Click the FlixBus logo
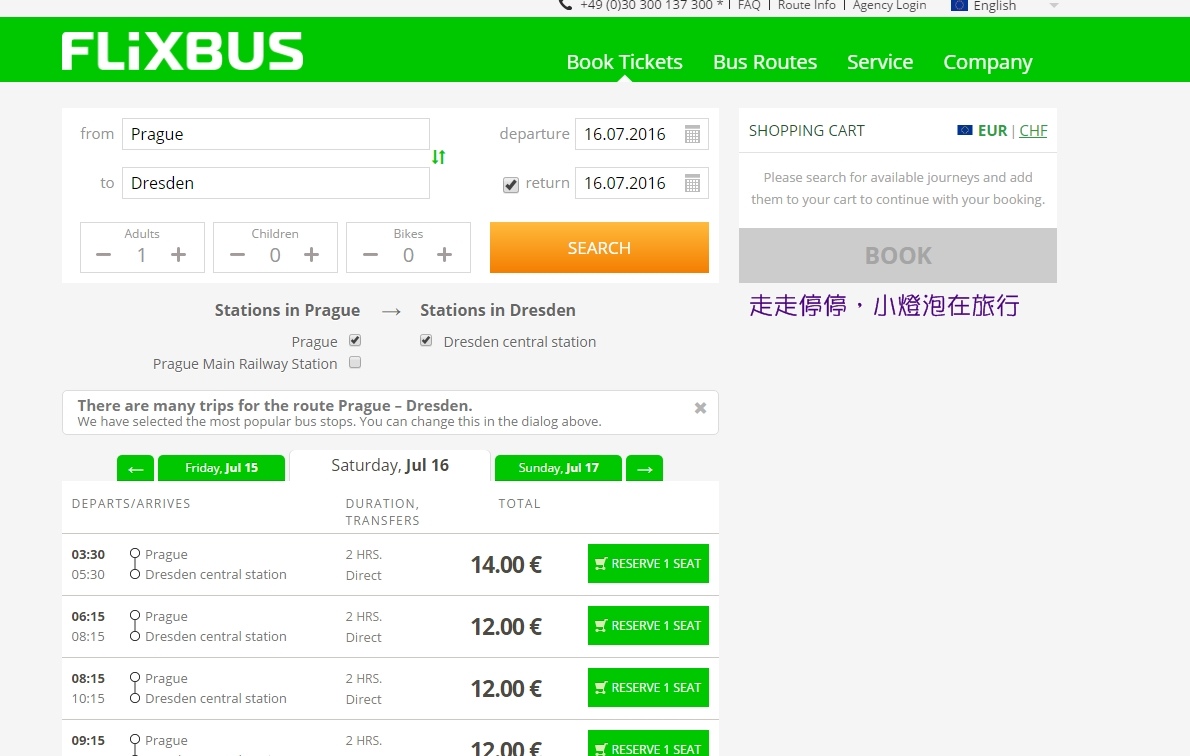Viewport: 1190px width, 756px height. (x=182, y=51)
